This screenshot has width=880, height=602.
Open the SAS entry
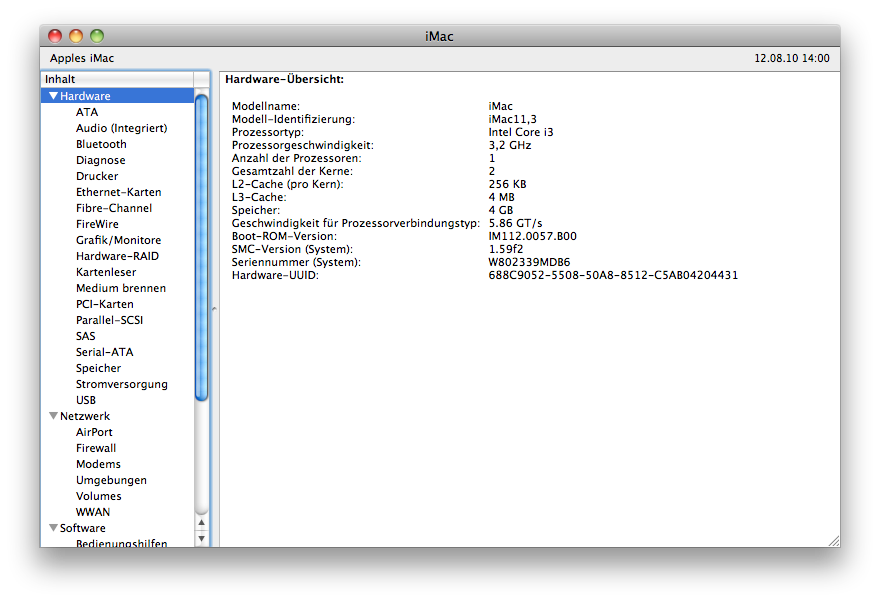[x=86, y=336]
